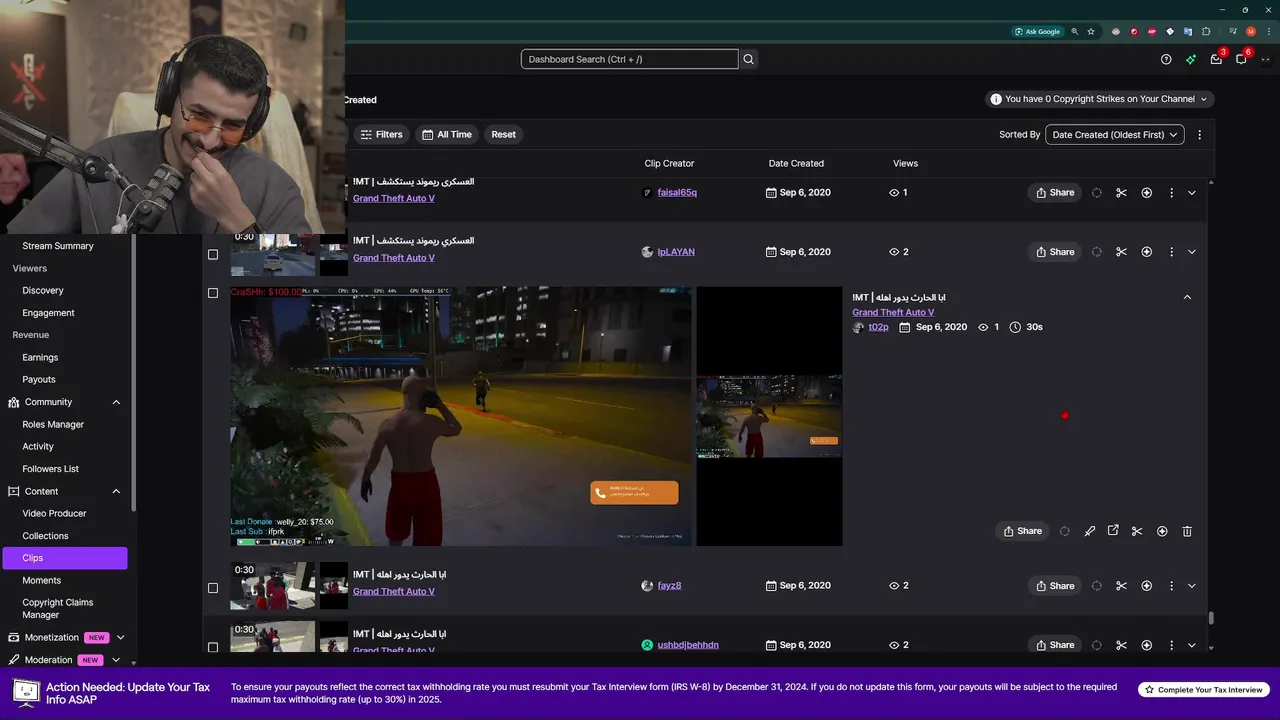The width and height of the screenshot is (1280, 720).
Task: Select checkbox for the expanded t02p clip
Action: (212, 293)
